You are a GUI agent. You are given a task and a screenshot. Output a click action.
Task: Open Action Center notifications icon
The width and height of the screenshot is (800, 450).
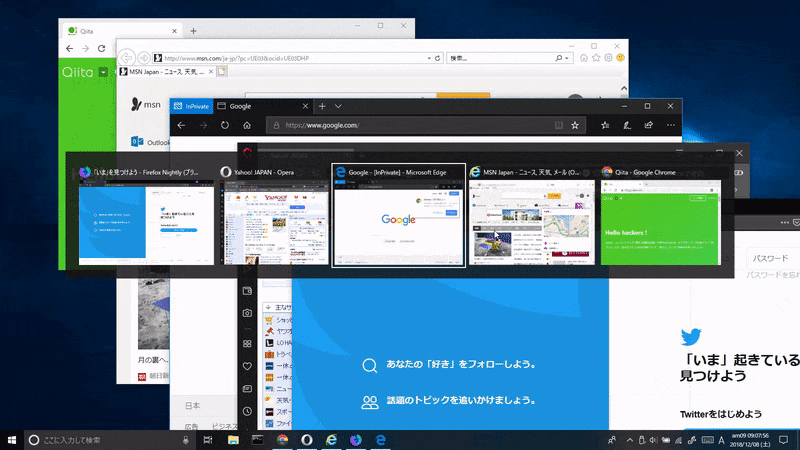coord(784,440)
